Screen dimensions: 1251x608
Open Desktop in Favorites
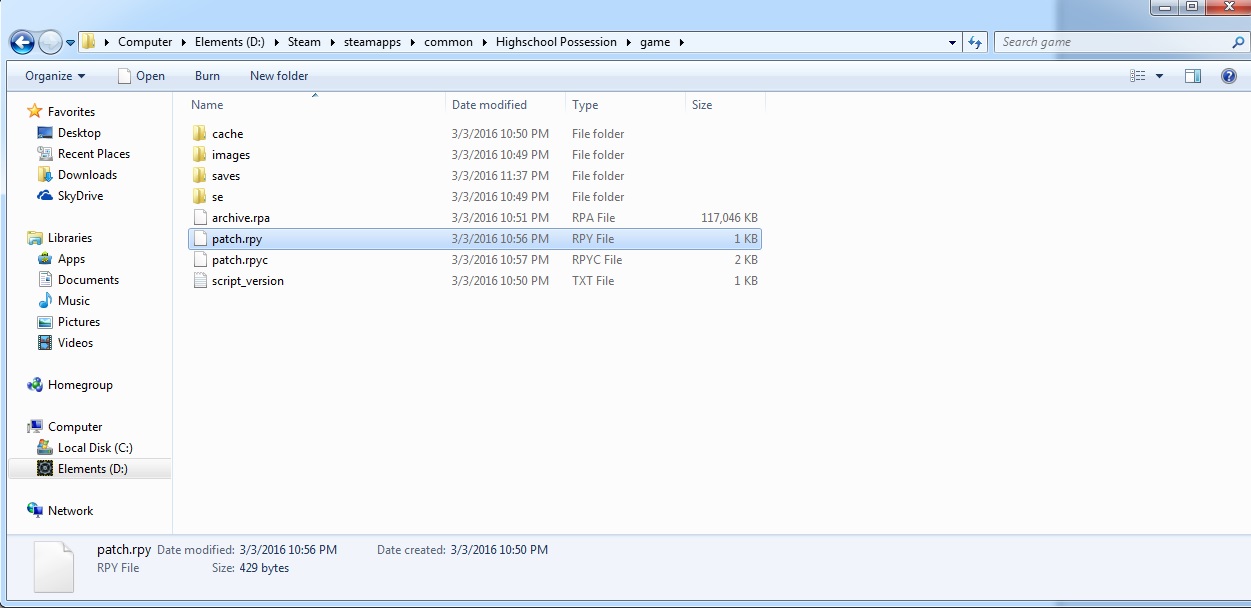pyautogui.click(x=79, y=132)
